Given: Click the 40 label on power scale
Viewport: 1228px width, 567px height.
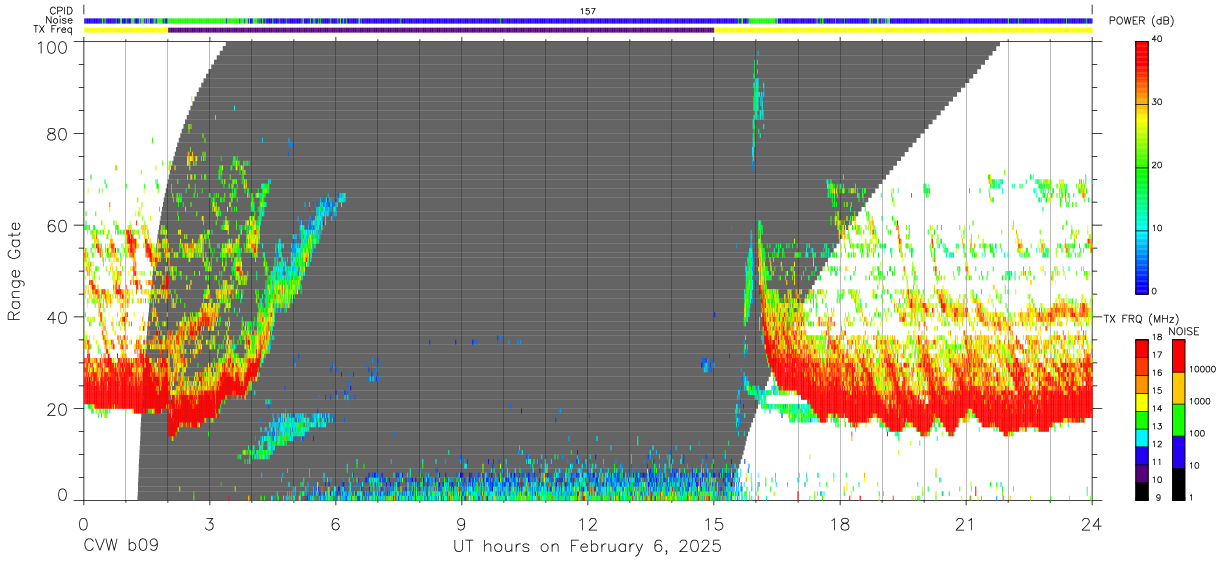Looking at the screenshot, I should pyautogui.click(x=1158, y=39).
